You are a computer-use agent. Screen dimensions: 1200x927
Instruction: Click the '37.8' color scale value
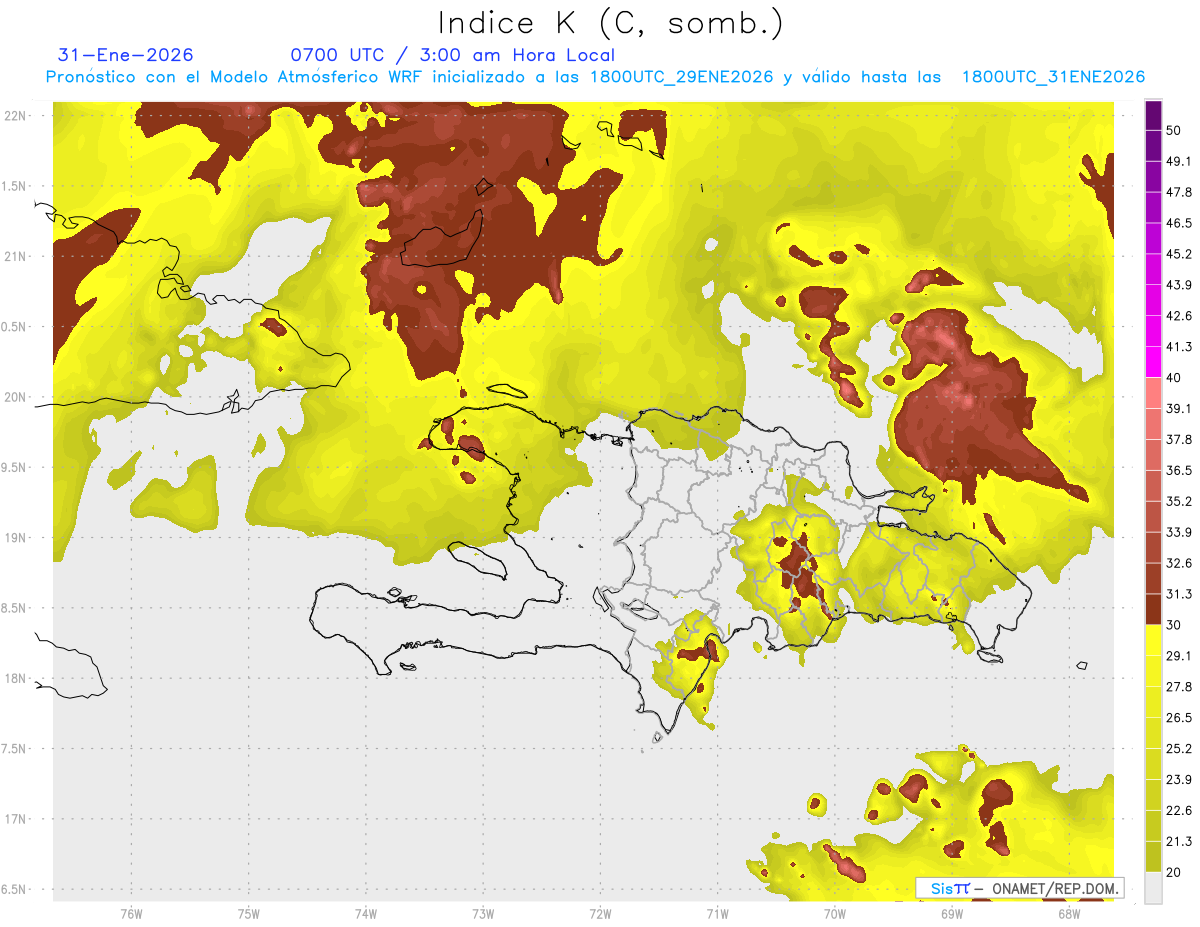(1179, 439)
